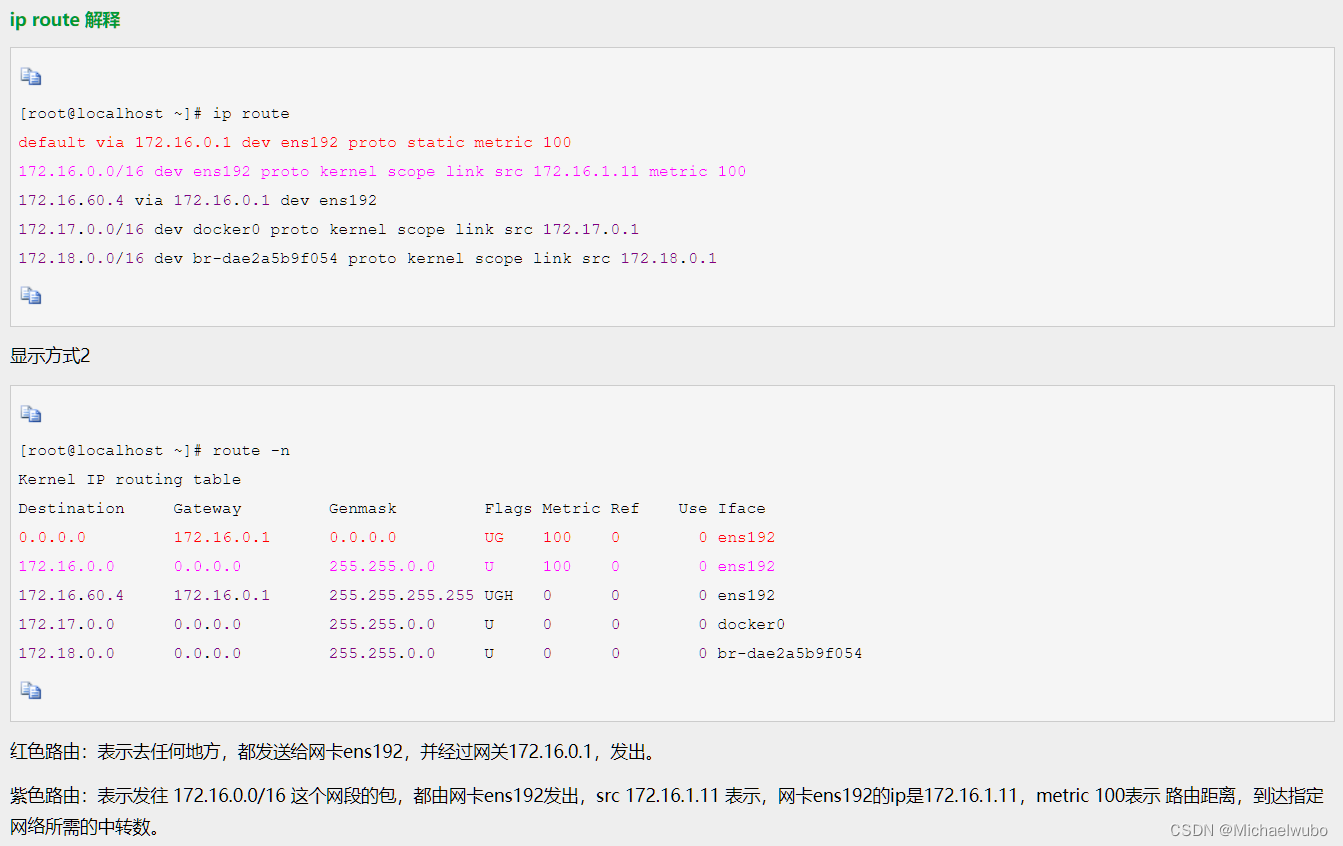Select the purple 172.16.0.0/16 route line

point(380,171)
